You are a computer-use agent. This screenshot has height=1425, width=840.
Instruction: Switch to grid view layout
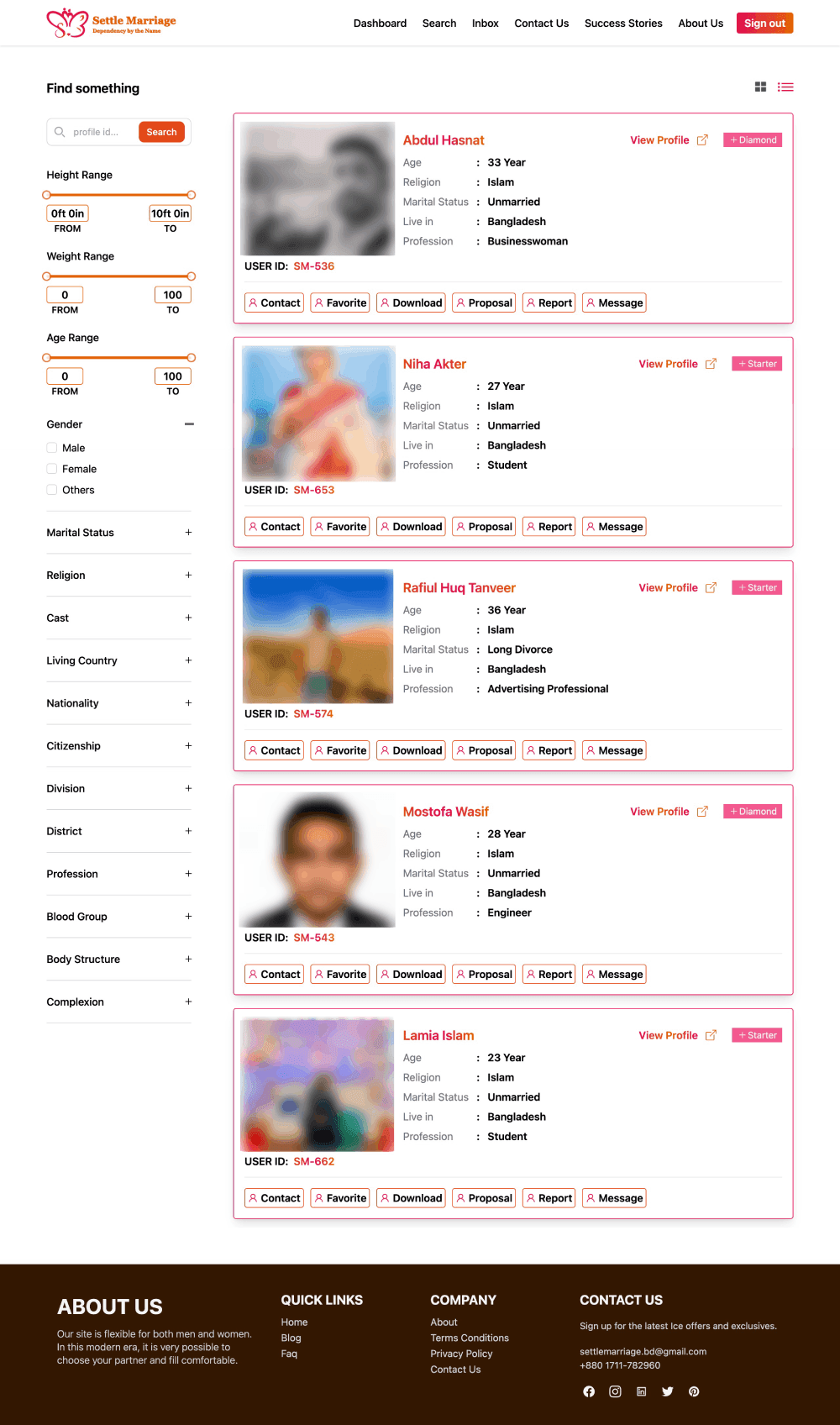coord(760,87)
